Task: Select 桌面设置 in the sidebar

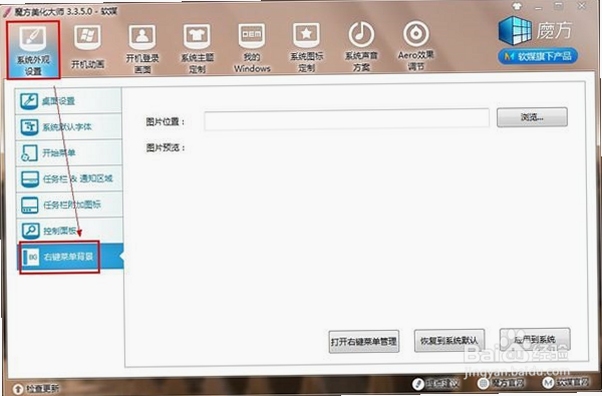Action: tap(69, 101)
